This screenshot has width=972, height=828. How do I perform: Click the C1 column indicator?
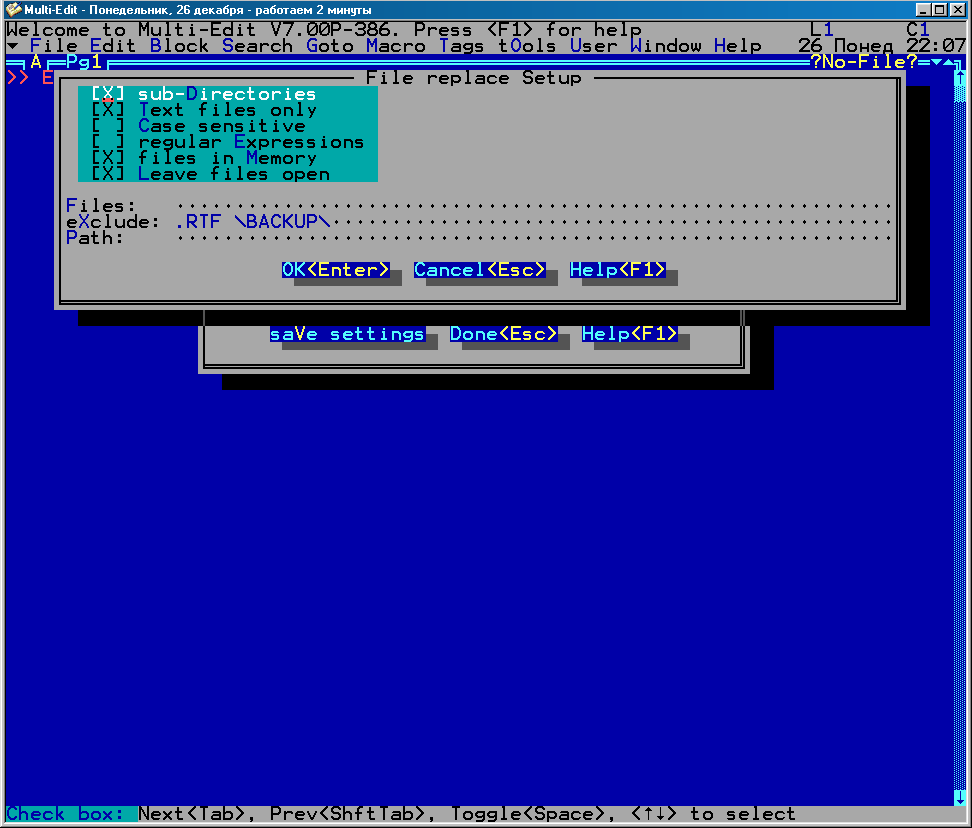[918, 30]
